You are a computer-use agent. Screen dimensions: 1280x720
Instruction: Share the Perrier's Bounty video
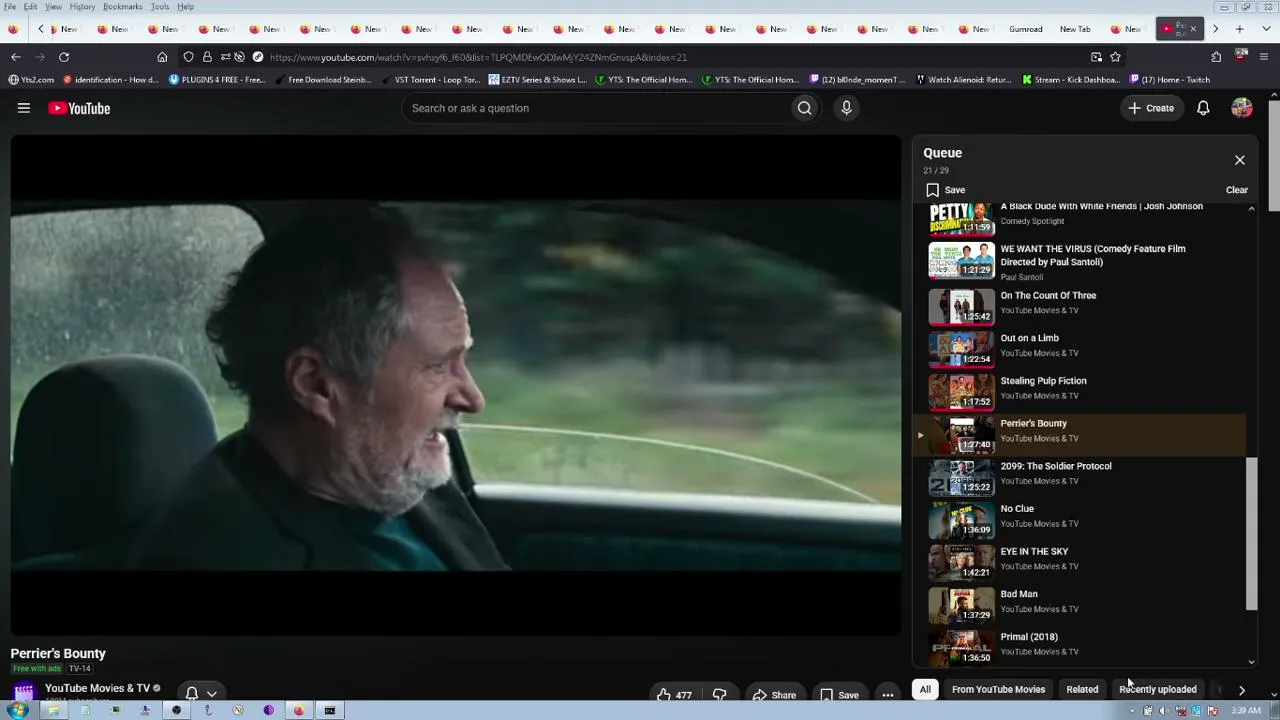coord(774,695)
